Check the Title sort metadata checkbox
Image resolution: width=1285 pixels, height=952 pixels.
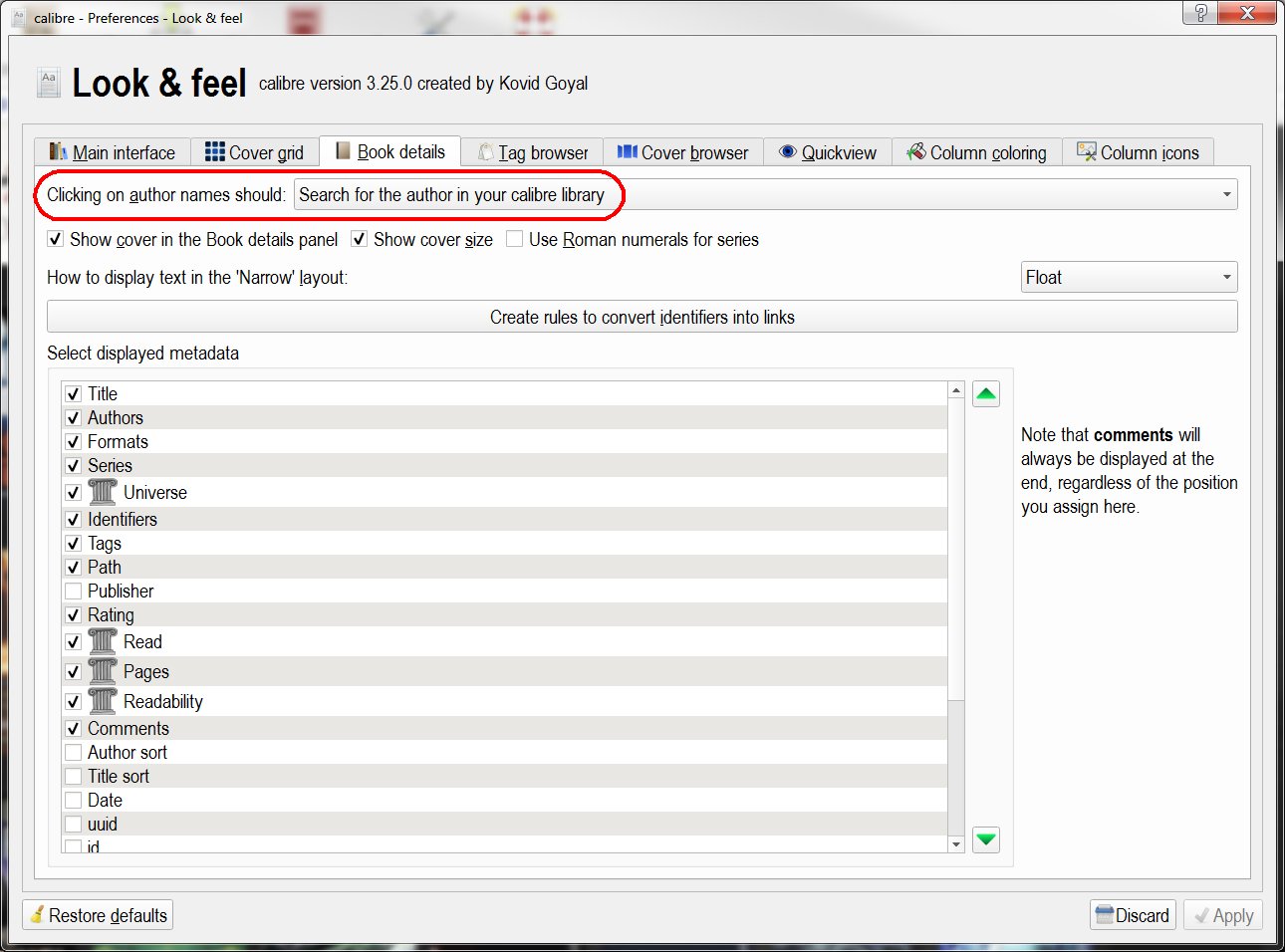(74, 776)
